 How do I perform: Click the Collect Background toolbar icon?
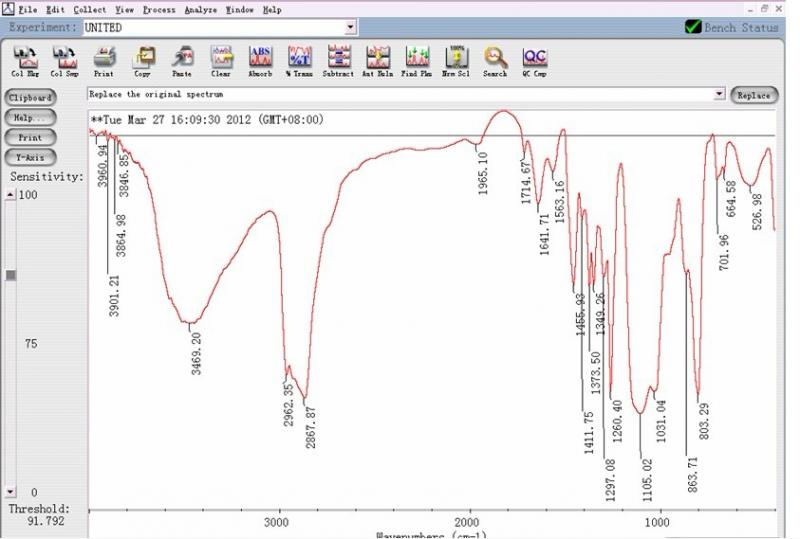(x=26, y=61)
